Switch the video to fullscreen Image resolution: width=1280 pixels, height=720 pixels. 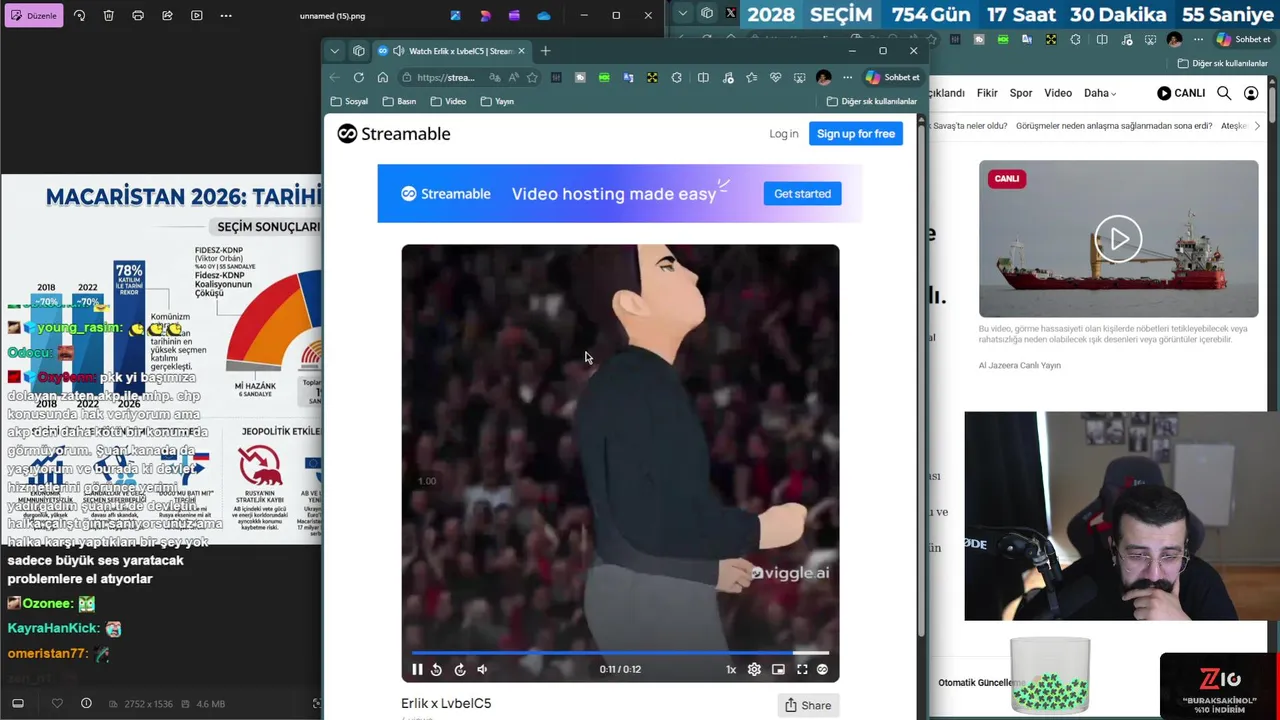[802, 670]
